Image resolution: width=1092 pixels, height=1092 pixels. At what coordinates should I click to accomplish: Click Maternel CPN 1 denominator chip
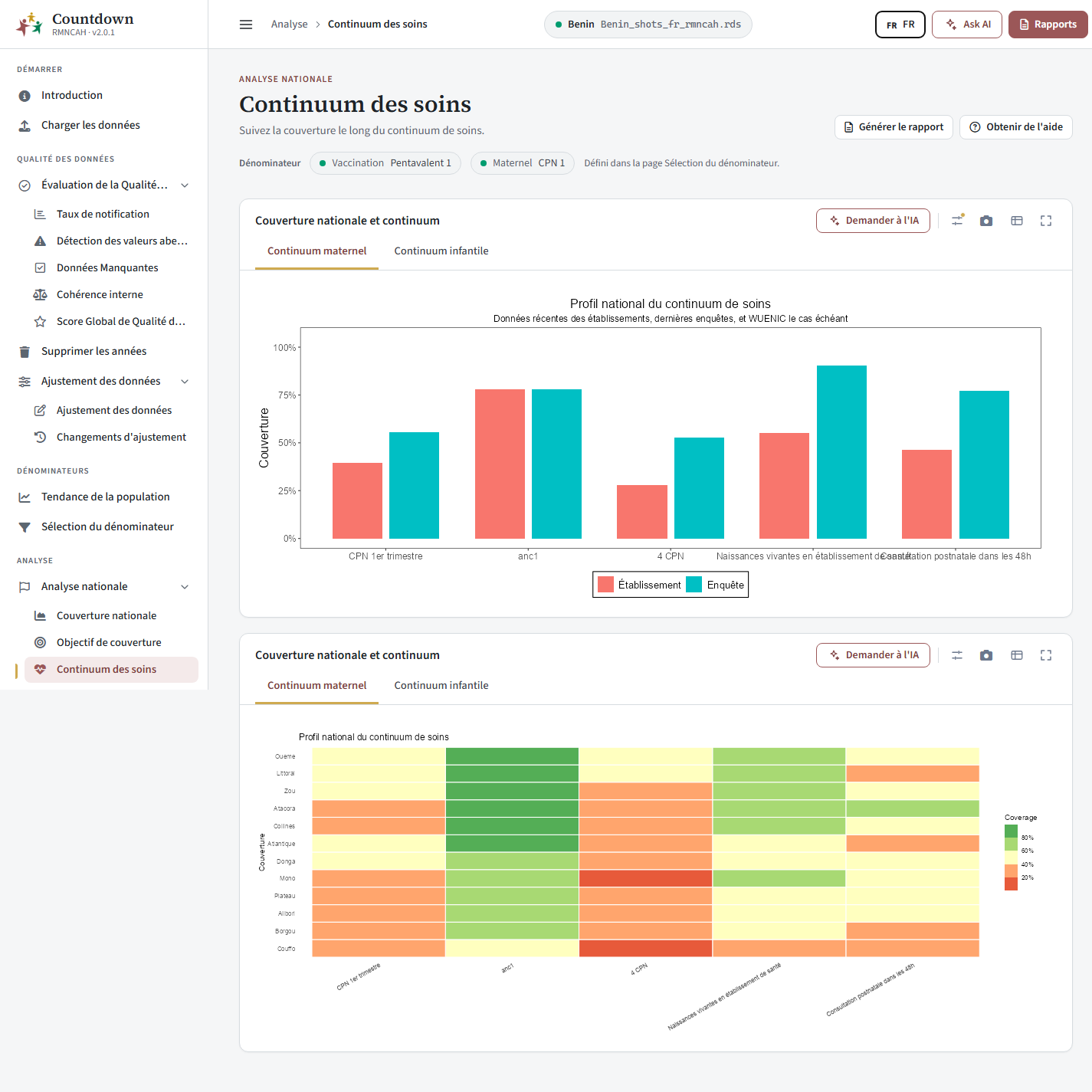point(523,163)
